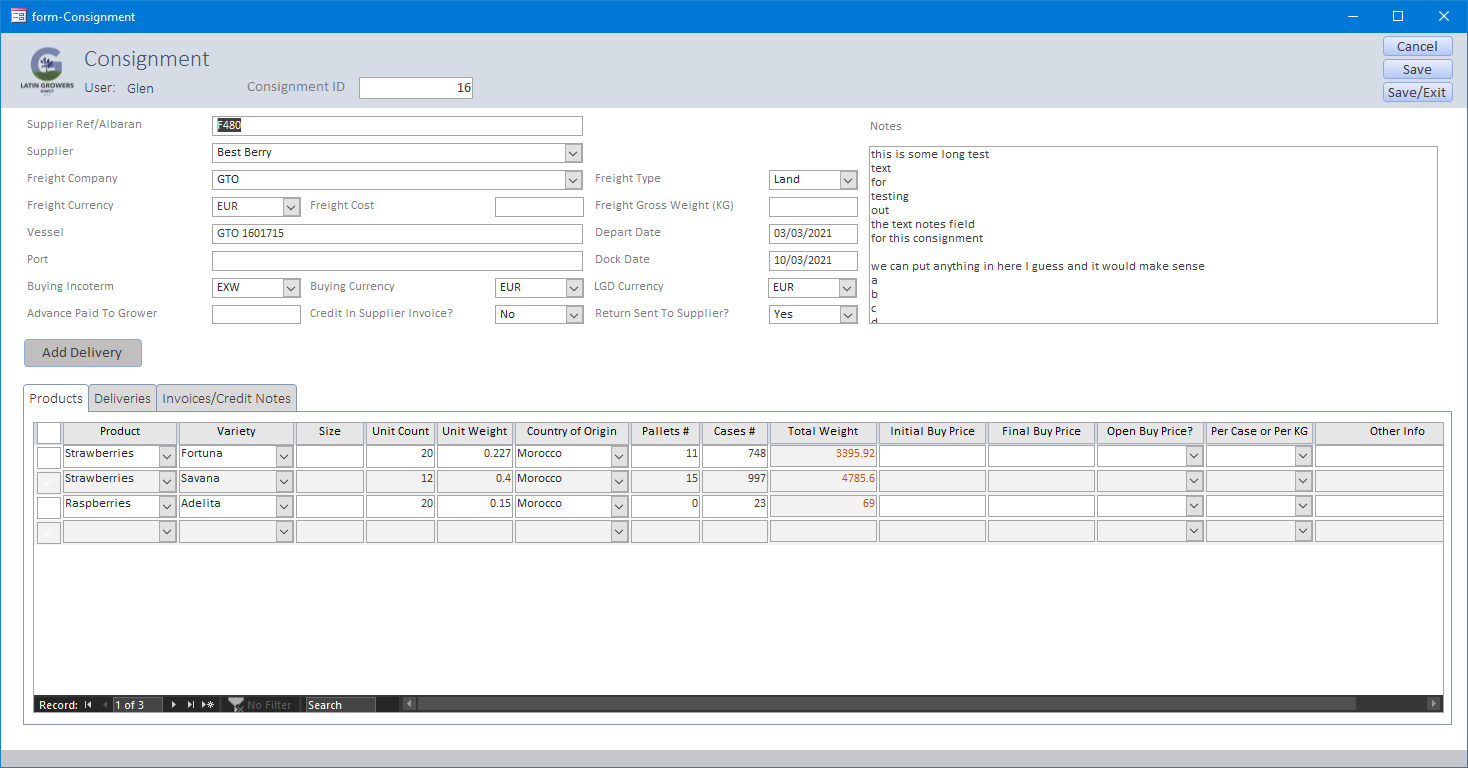Screen dimensions: 1468x768
Task: Go to next record in navigator
Action: pyautogui.click(x=174, y=705)
